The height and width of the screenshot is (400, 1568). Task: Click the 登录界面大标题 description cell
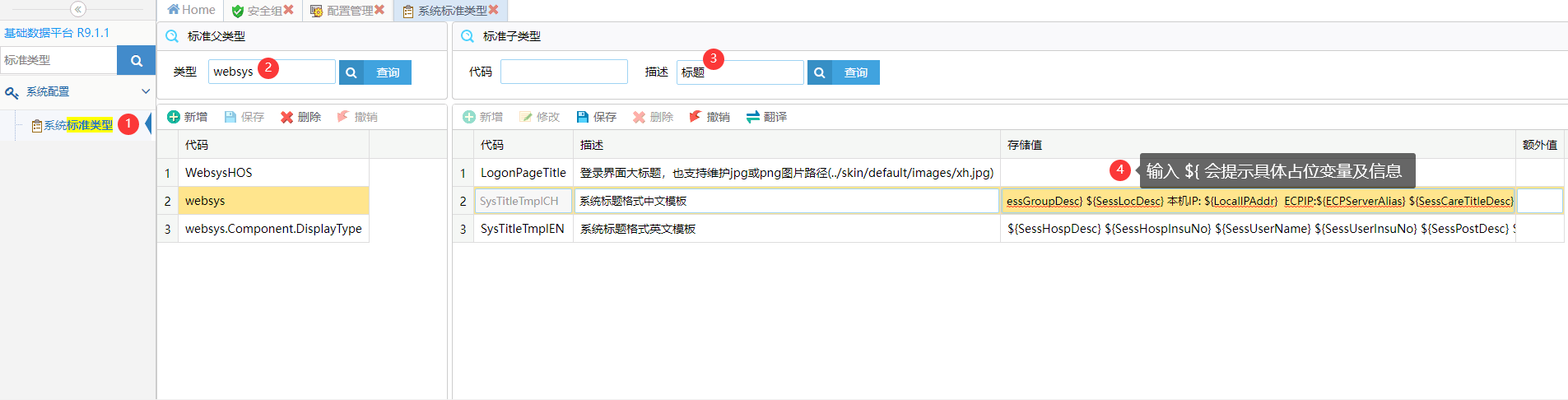tap(787, 173)
